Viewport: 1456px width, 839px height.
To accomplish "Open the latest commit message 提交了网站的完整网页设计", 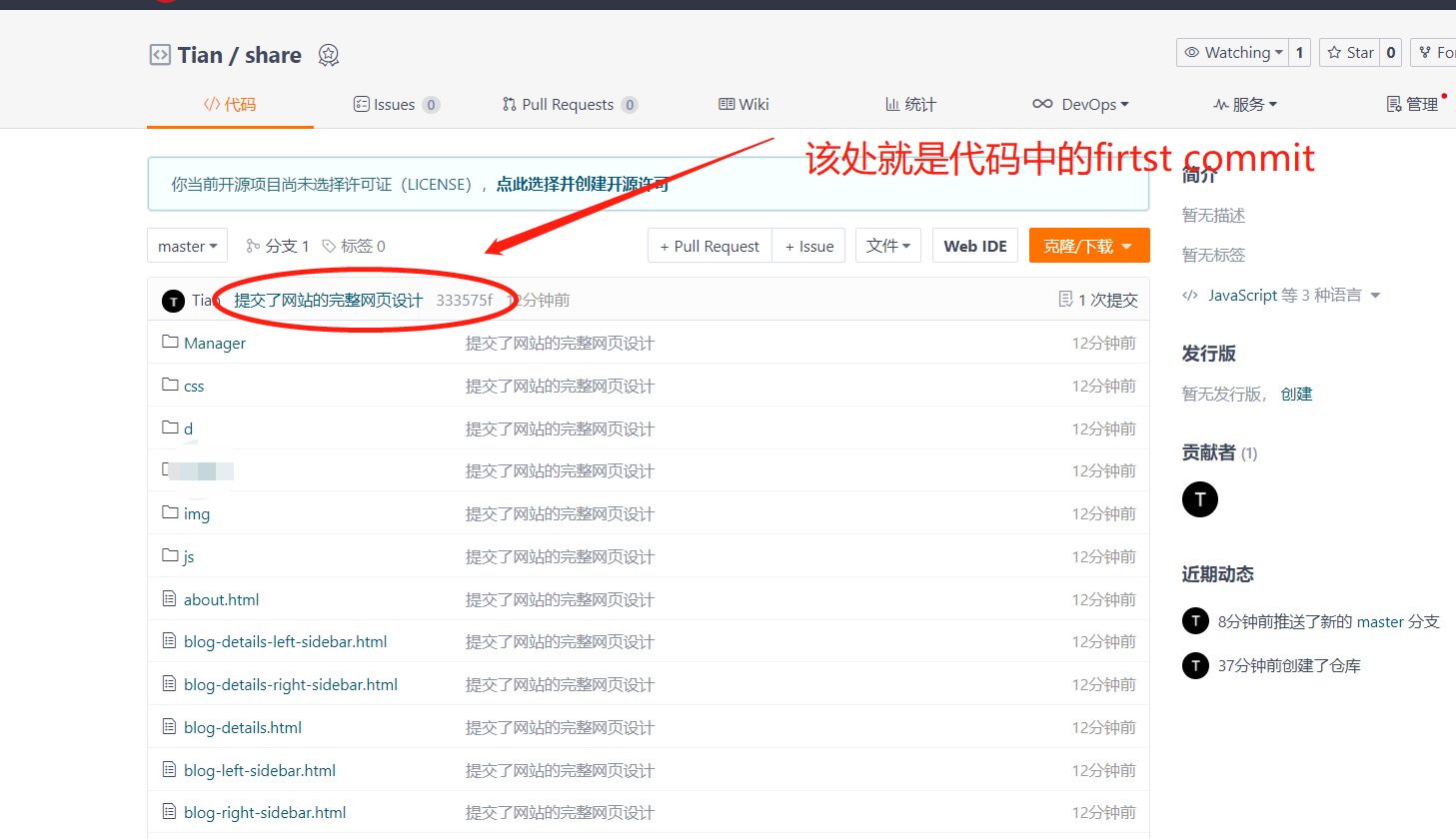I will 329,300.
